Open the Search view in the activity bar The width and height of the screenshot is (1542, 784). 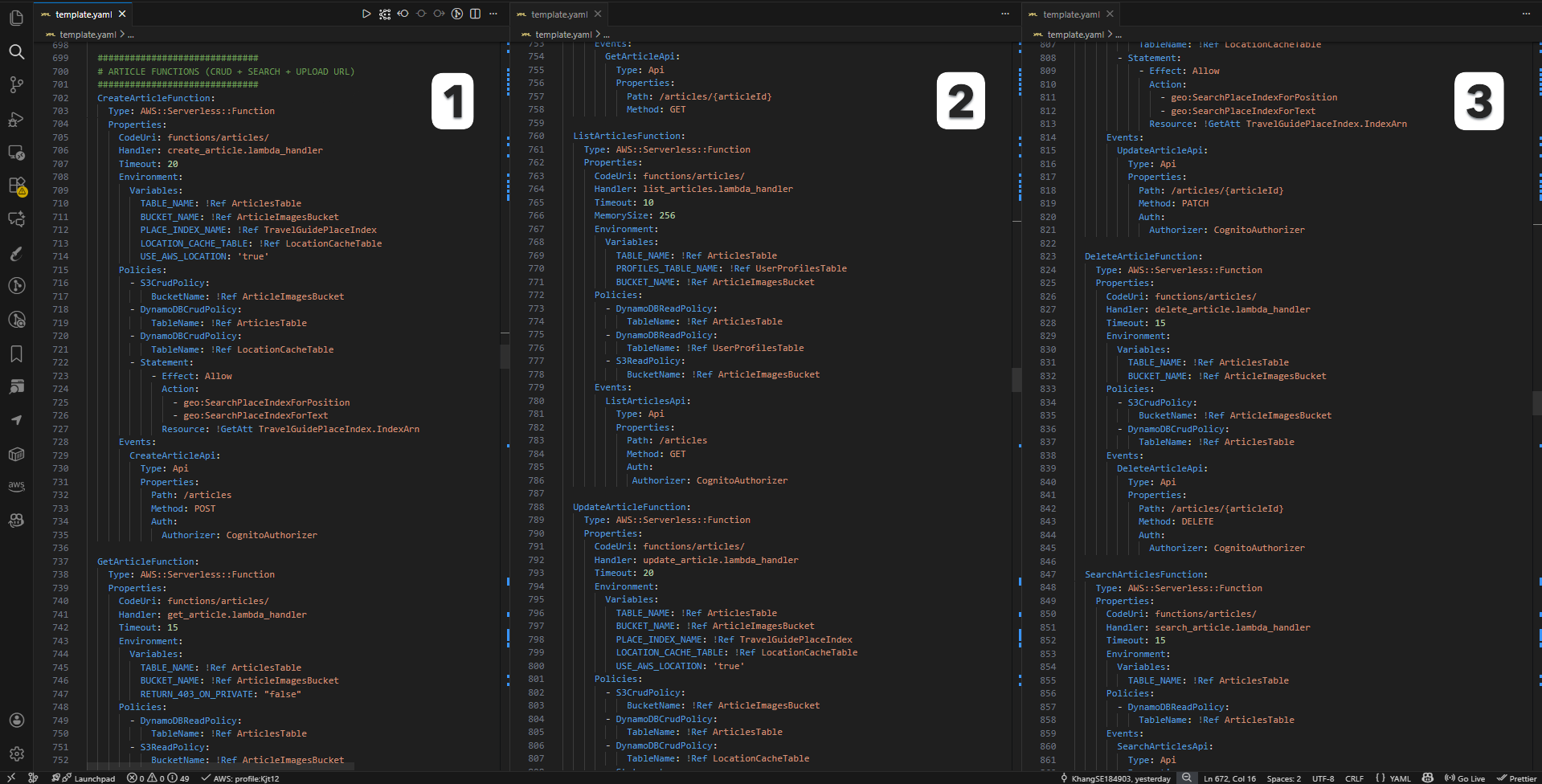tap(16, 51)
